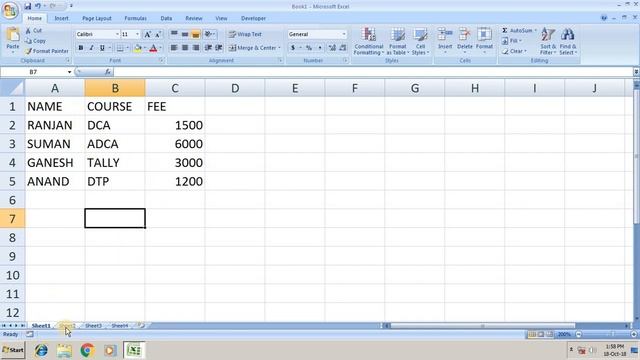Click the cell Borders icon
640x360 pixels.
pyautogui.click(x=120, y=48)
